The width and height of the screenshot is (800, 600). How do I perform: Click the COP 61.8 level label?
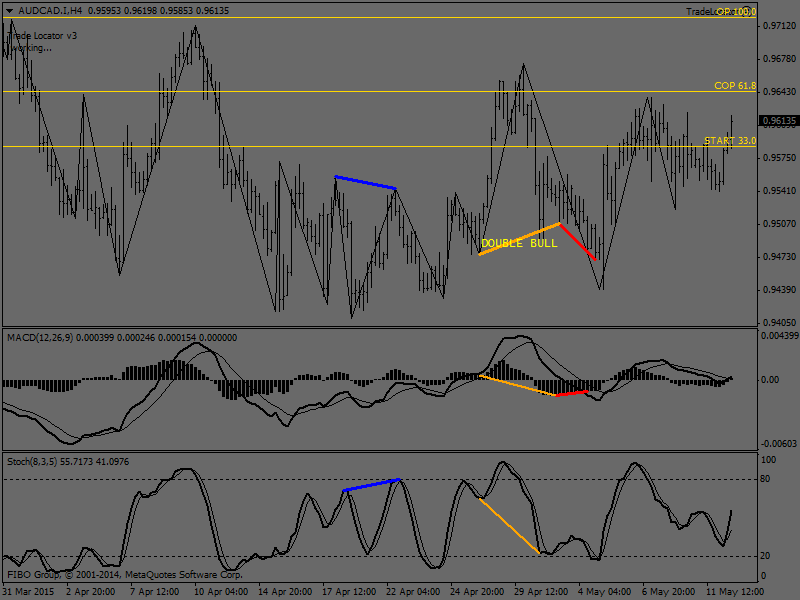[x=735, y=87]
